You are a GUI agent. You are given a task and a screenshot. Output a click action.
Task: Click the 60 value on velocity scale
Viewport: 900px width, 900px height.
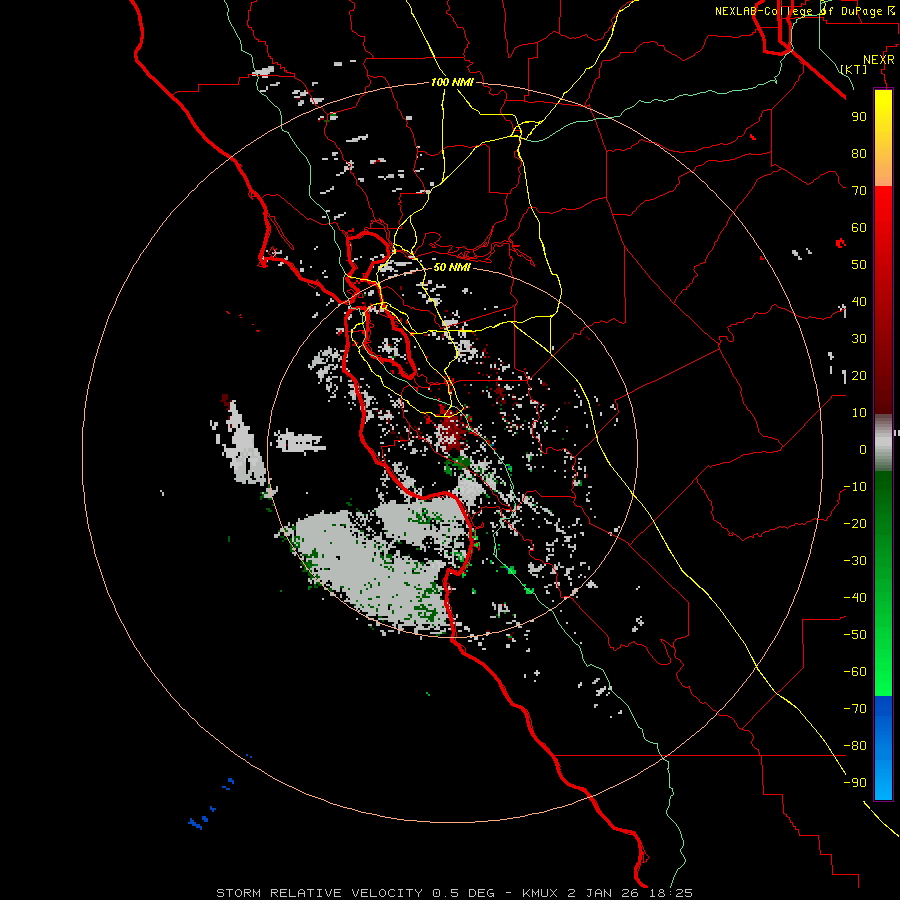click(859, 228)
